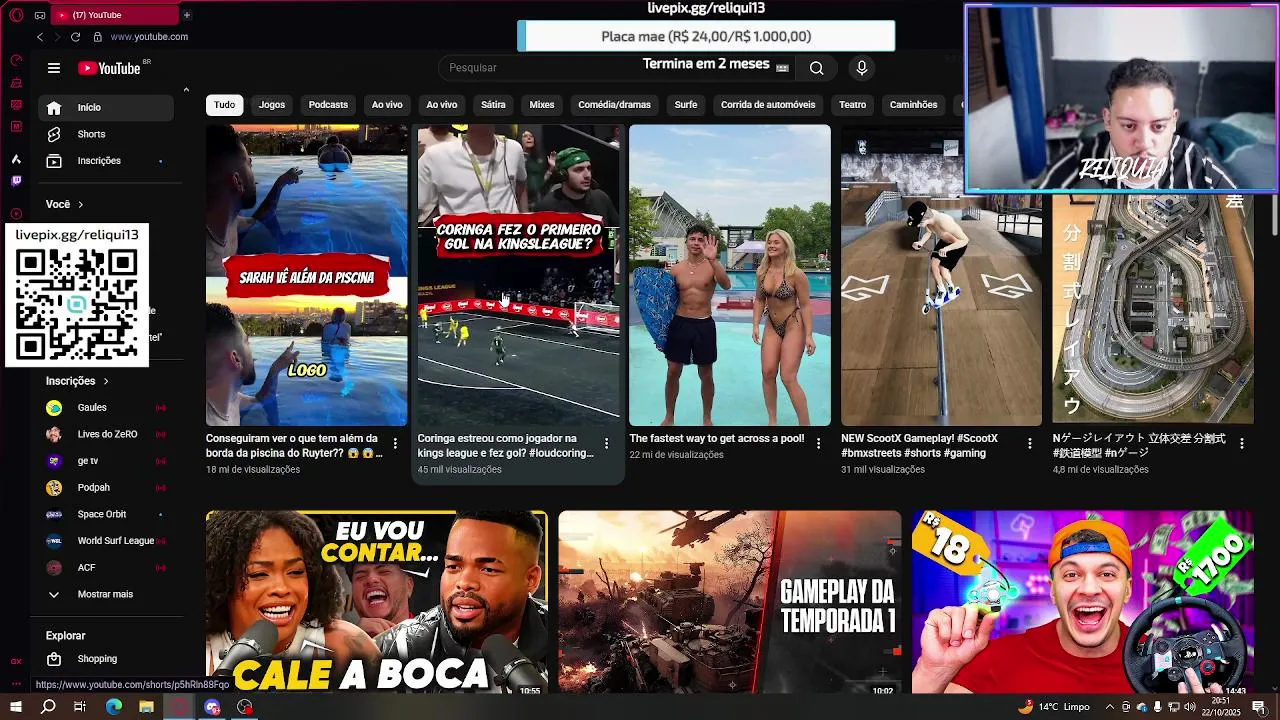Play the Coringa Kings League goal short
This screenshot has width=1280, height=720.
(x=518, y=275)
